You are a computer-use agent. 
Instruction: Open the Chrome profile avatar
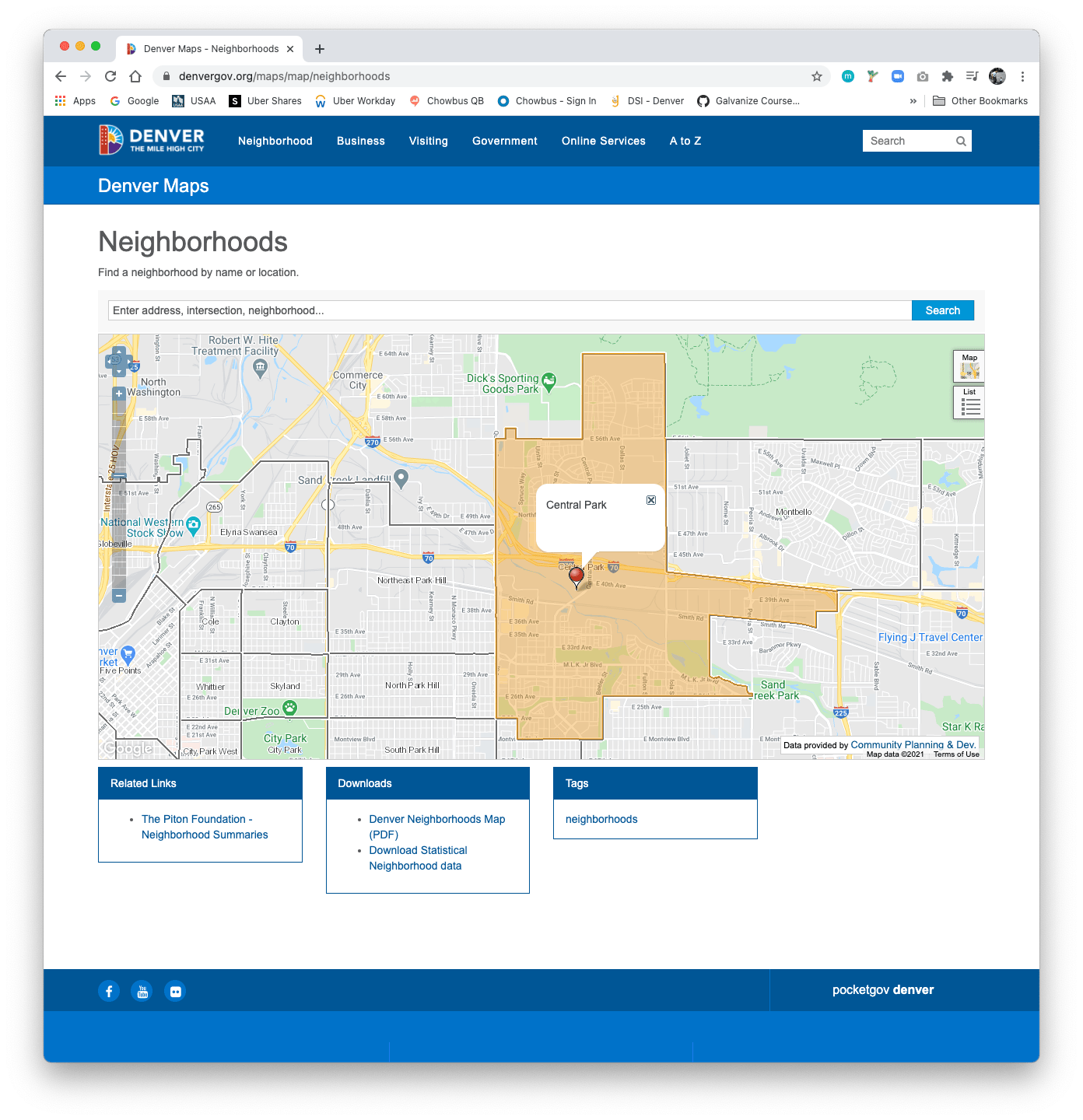[x=997, y=76]
